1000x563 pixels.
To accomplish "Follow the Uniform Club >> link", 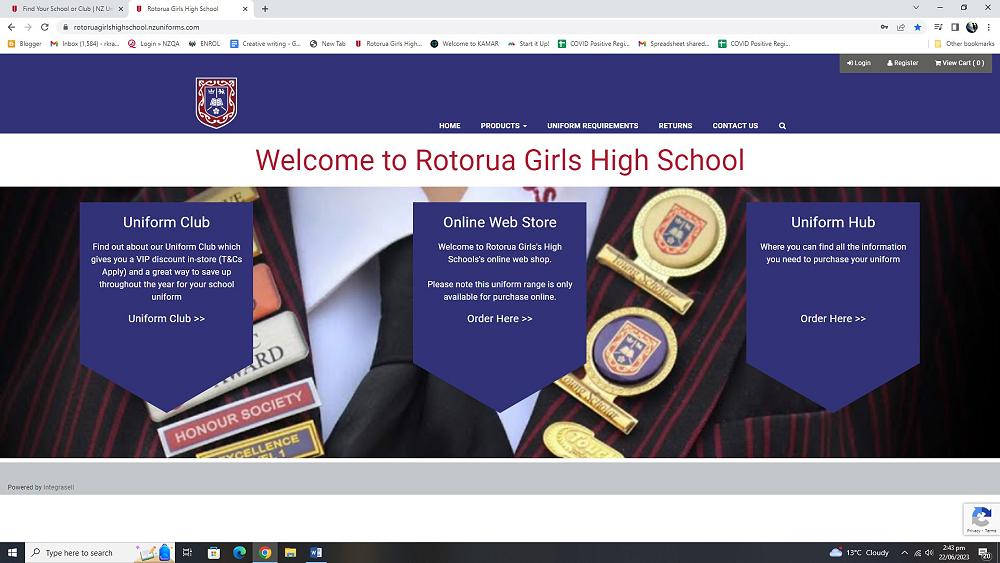I will pyautogui.click(x=166, y=319).
